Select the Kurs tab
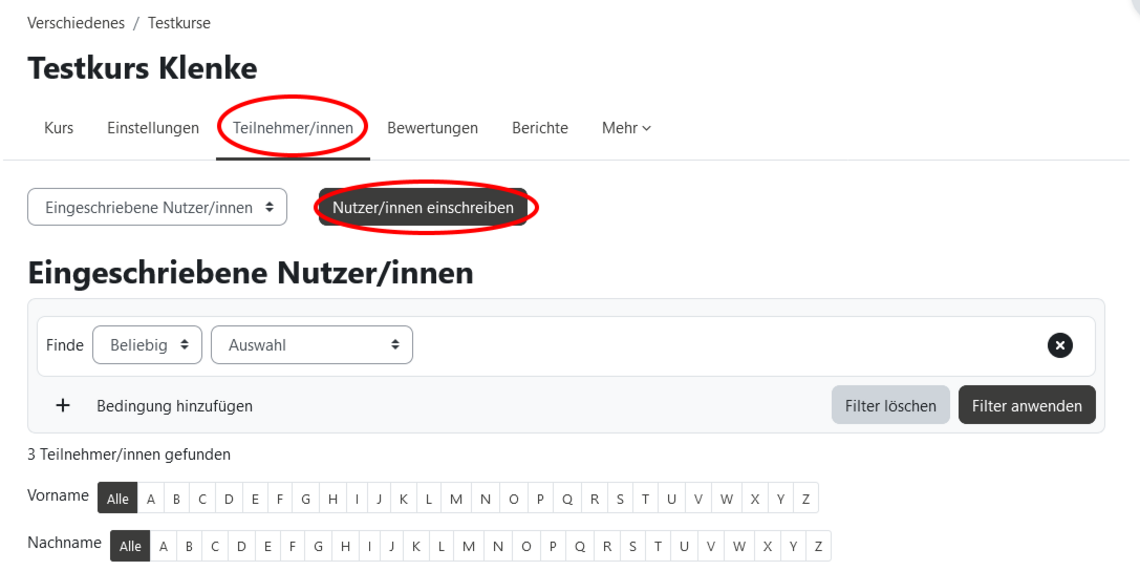1140x571 pixels. tap(59, 128)
